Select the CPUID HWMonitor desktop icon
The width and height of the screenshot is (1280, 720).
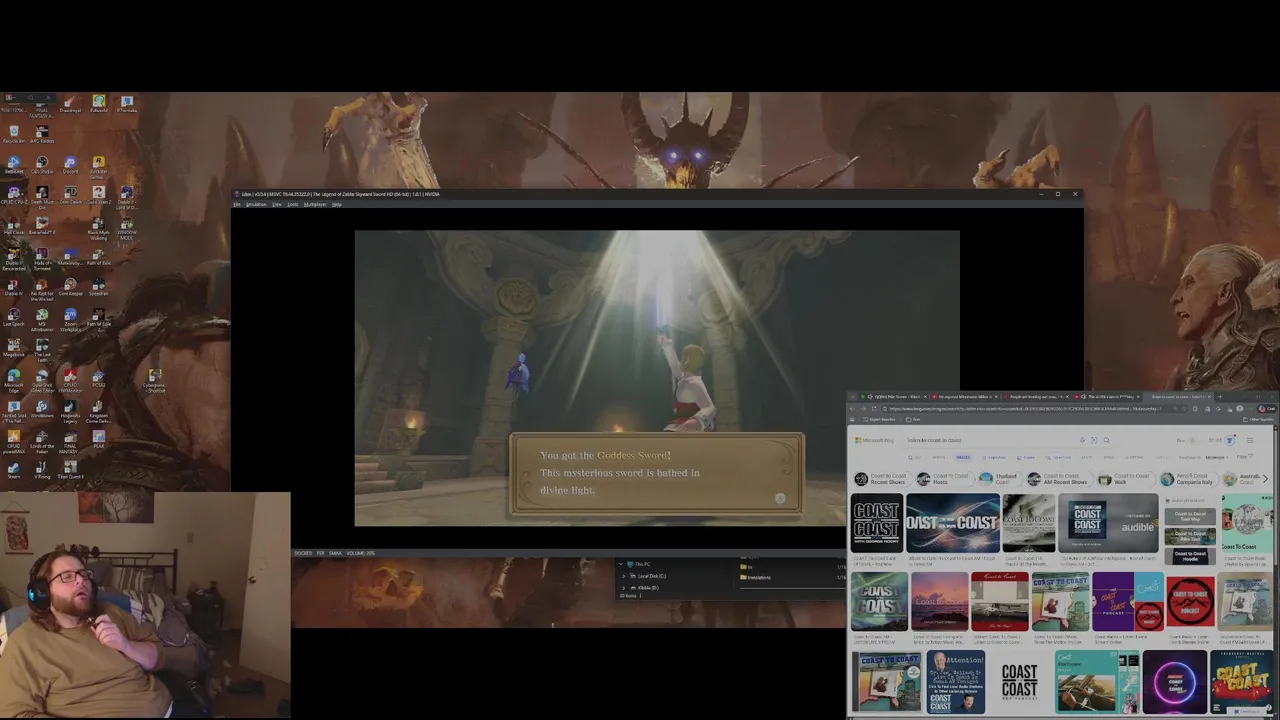tap(70, 381)
